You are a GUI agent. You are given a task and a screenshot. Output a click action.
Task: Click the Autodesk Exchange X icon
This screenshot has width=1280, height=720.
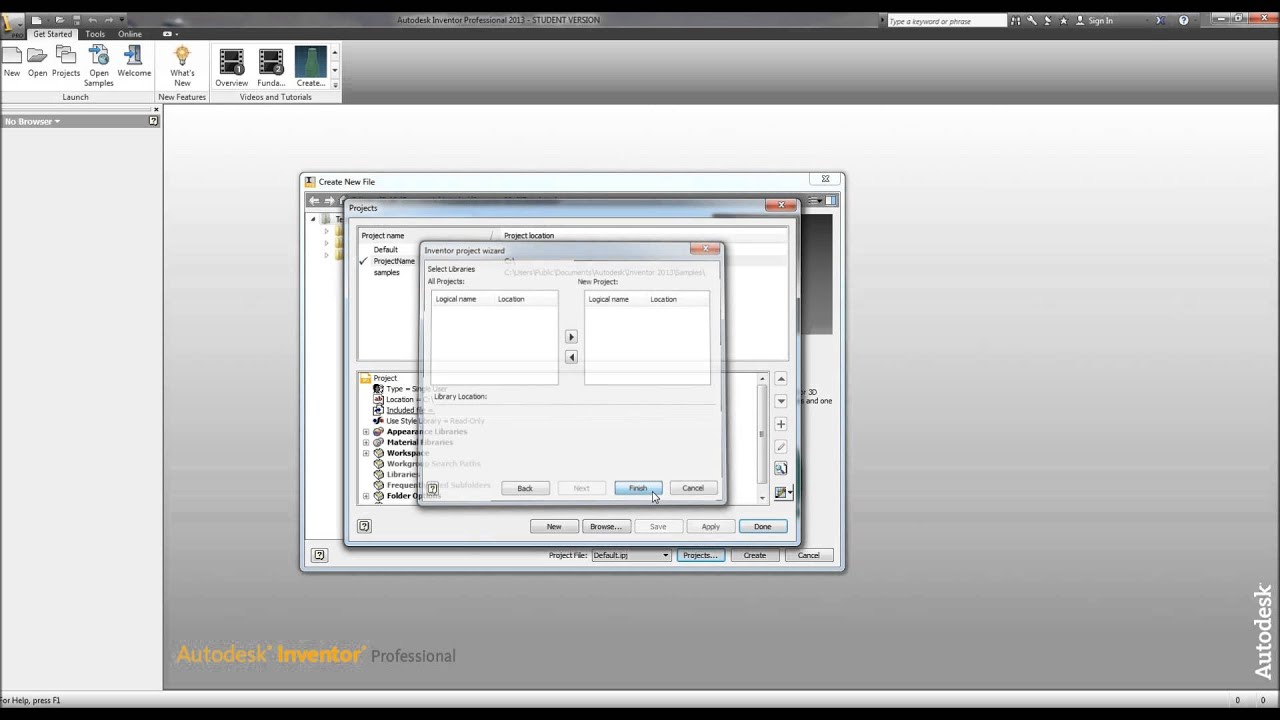pyautogui.click(x=1160, y=20)
